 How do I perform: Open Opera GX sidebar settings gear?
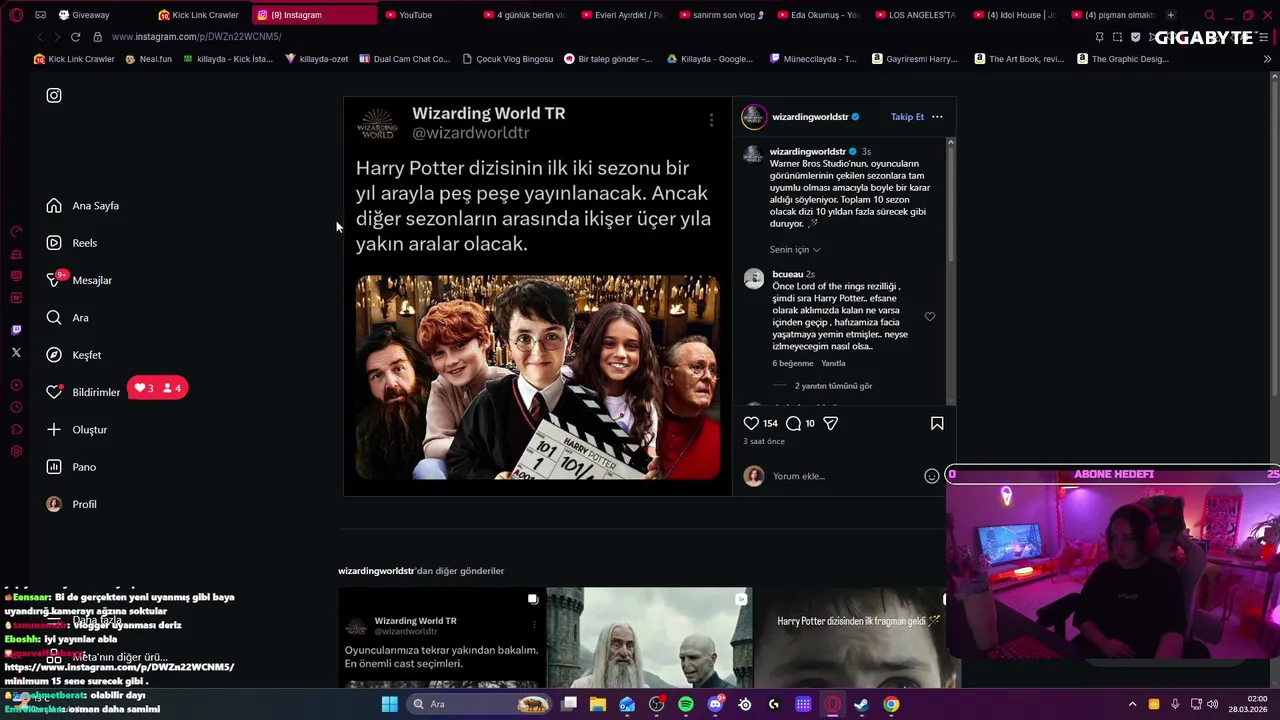tap(16, 451)
